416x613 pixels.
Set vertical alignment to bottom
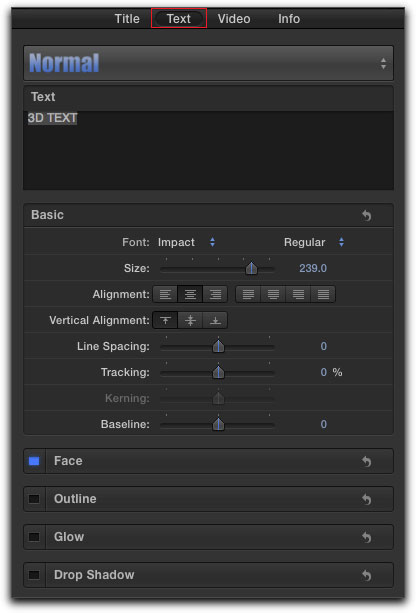(215, 321)
